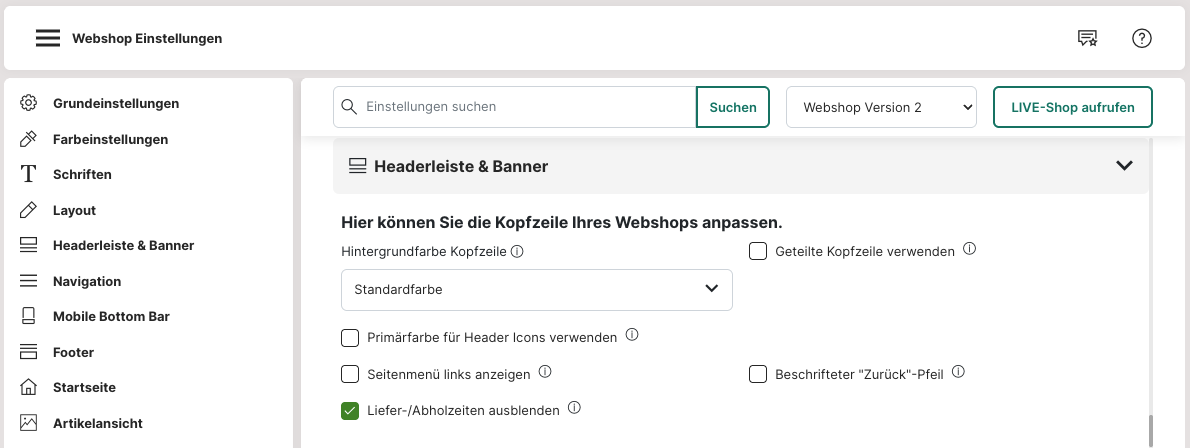
Task: Tick the Seitenmenü links anzeigen checkbox
Action: (x=350, y=374)
